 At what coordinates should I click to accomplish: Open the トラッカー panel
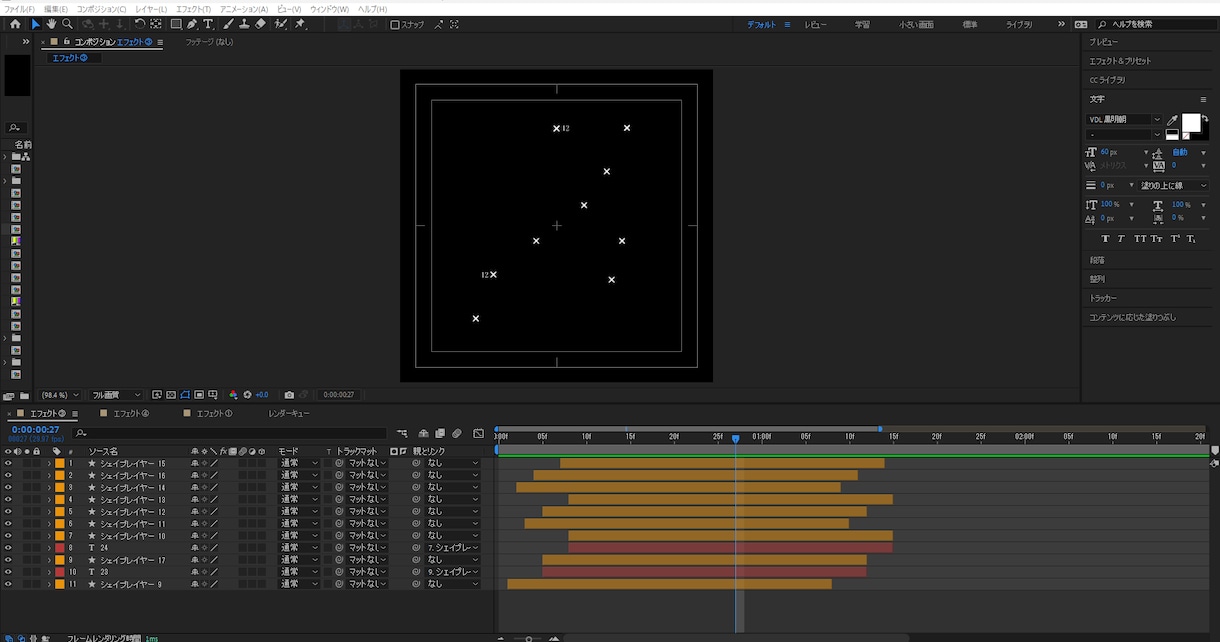coord(1103,298)
